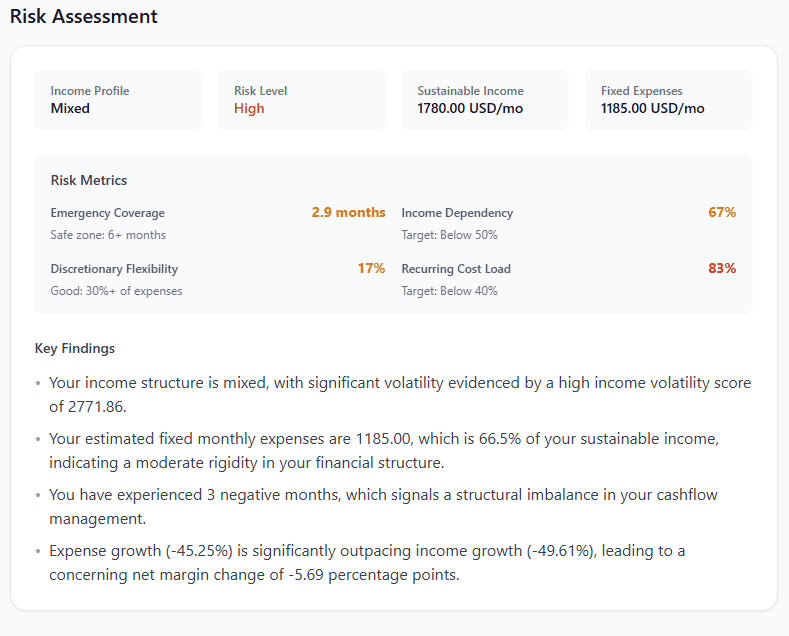Click the 2.9 months coverage value
This screenshot has width=789, height=636.
tap(348, 213)
